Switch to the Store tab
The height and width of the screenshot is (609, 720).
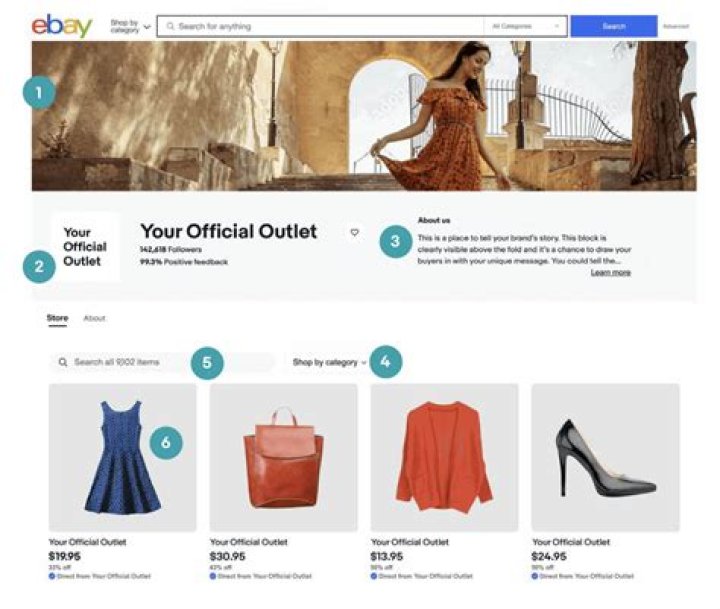pos(58,318)
